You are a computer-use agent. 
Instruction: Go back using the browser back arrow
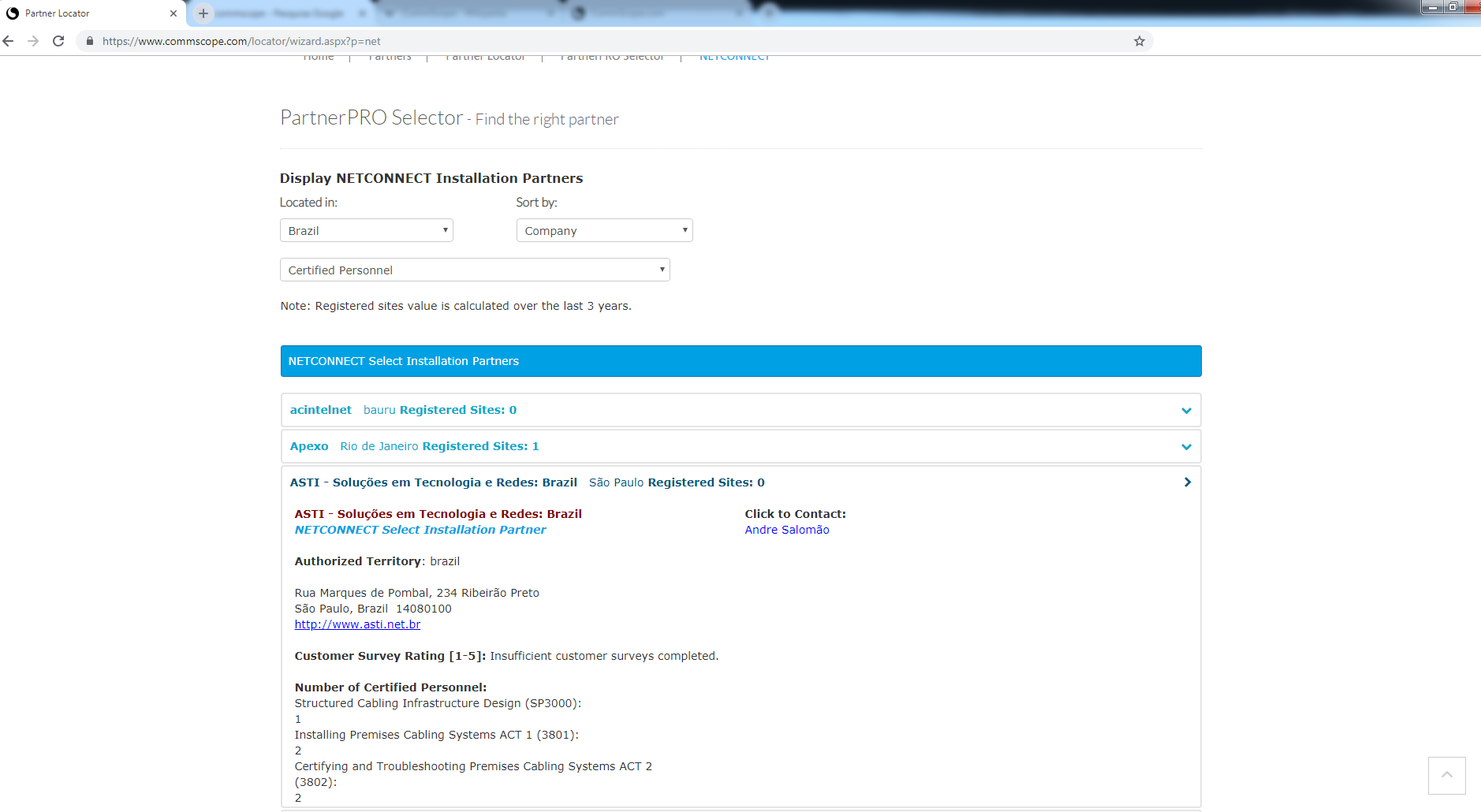[x=9, y=41]
